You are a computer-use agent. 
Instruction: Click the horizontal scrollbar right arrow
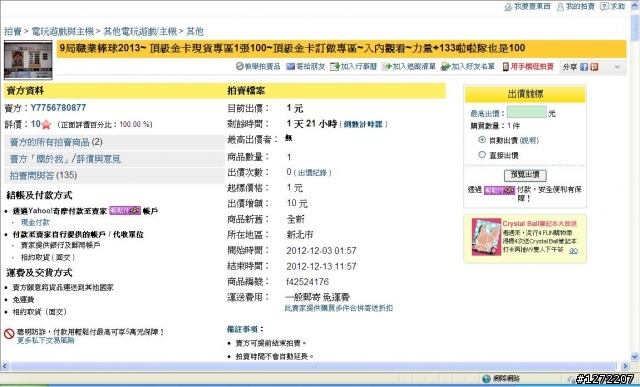point(625,366)
